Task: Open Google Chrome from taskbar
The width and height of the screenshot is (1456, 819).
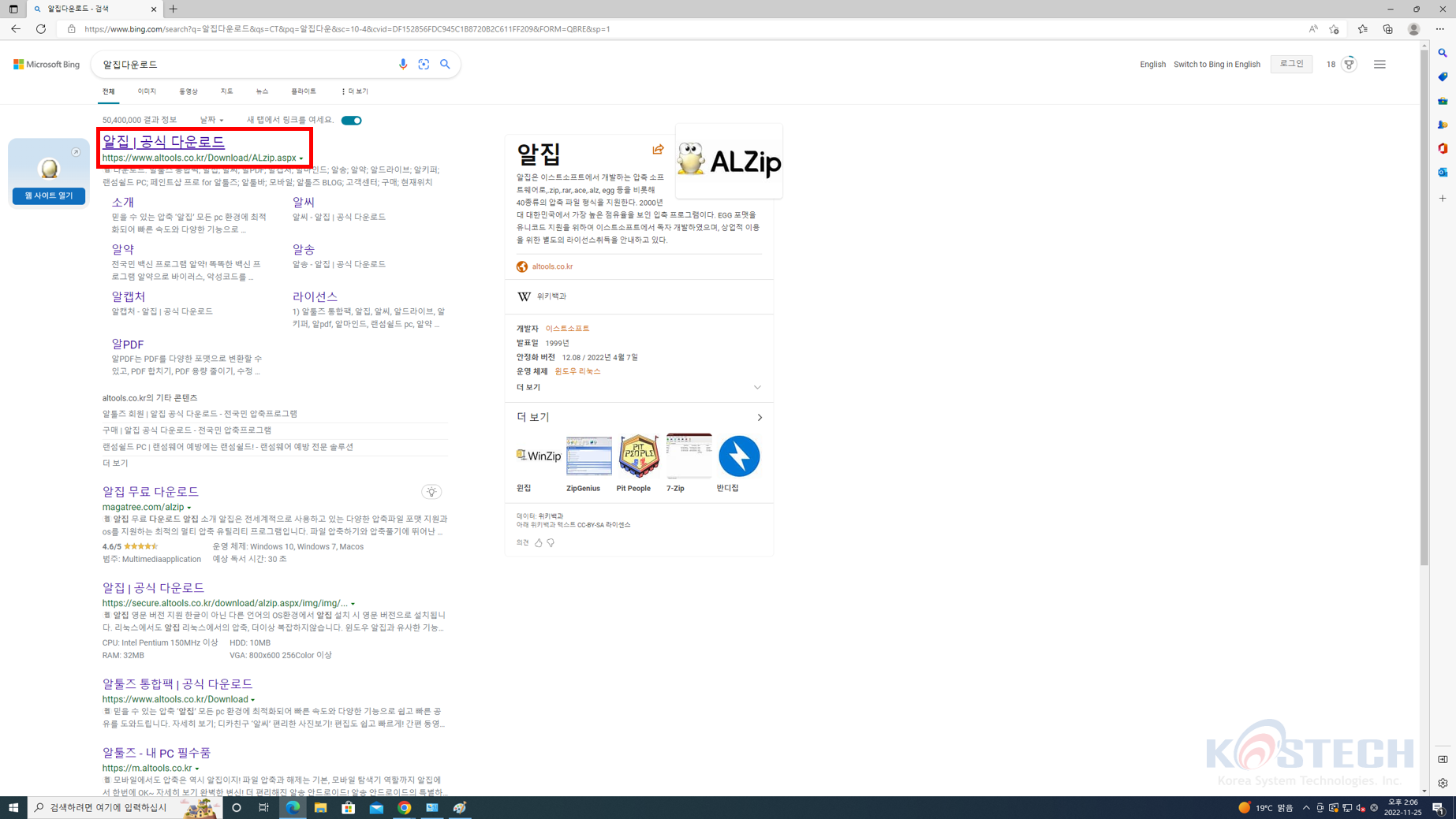Action: [405, 808]
